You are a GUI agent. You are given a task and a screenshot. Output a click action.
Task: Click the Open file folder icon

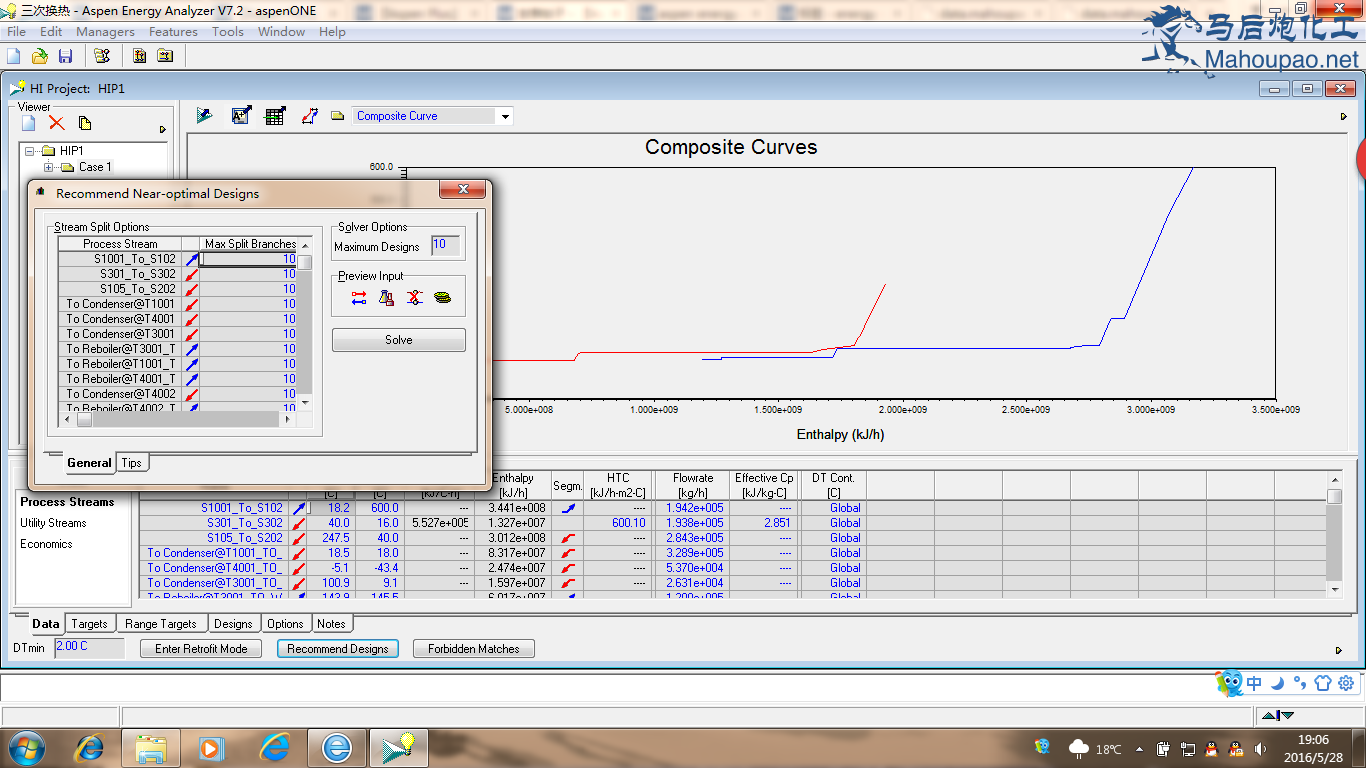(x=40, y=56)
